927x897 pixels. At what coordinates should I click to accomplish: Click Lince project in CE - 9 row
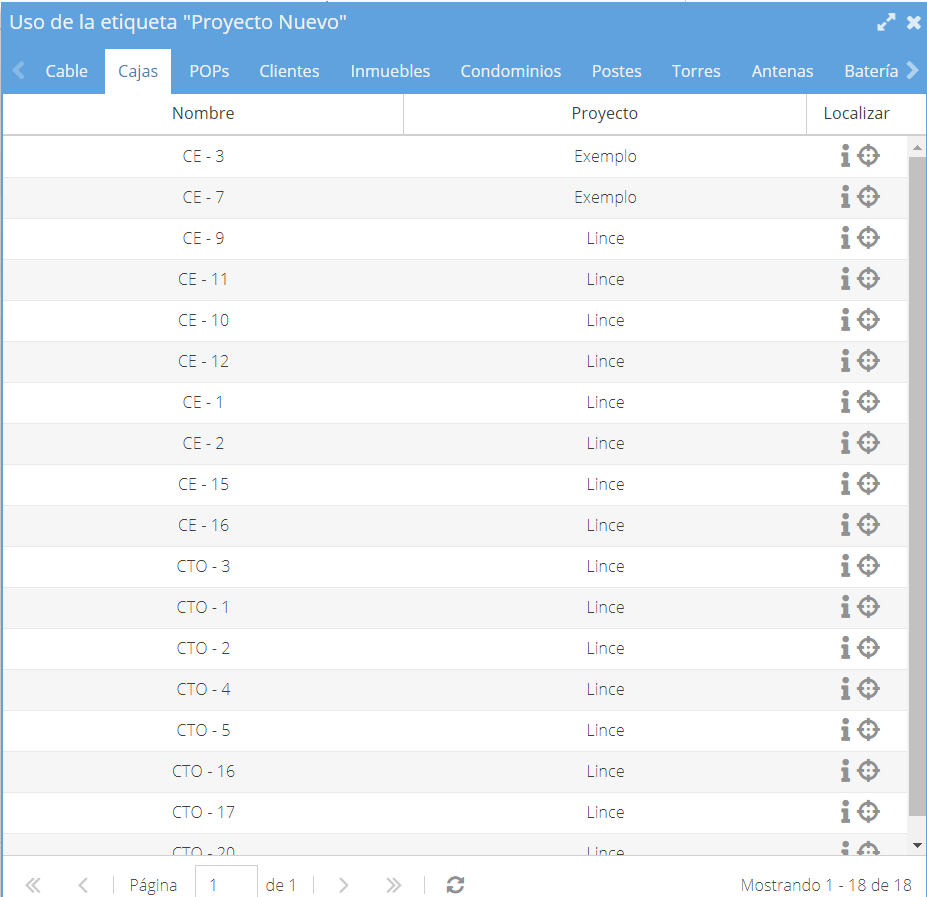tap(605, 238)
